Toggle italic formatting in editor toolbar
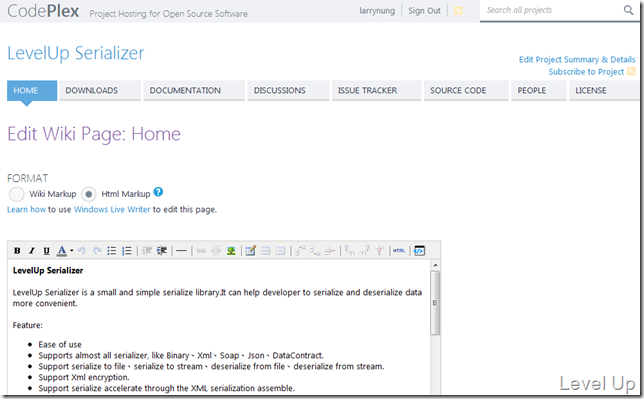The width and height of the screenshot is (644, 399). click(x=32, y=251)
